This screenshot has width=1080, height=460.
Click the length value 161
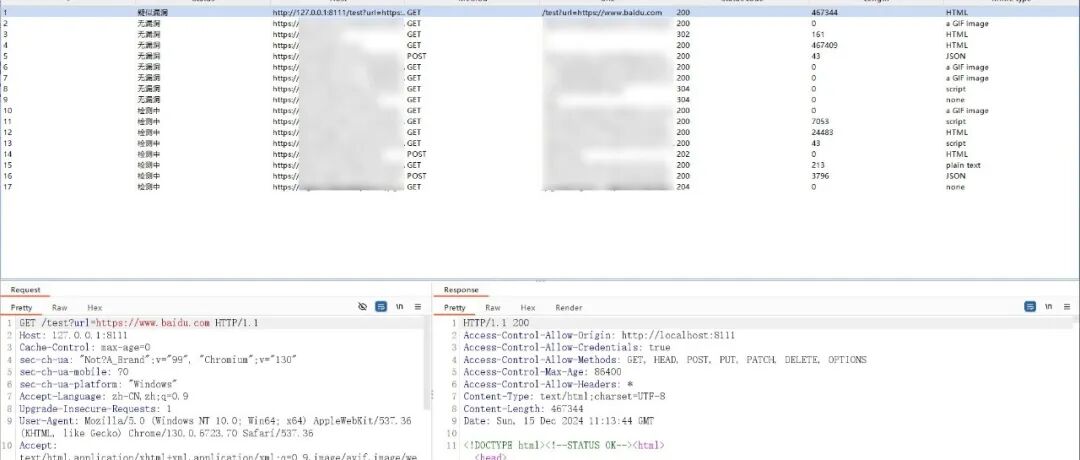click(818, 34)
